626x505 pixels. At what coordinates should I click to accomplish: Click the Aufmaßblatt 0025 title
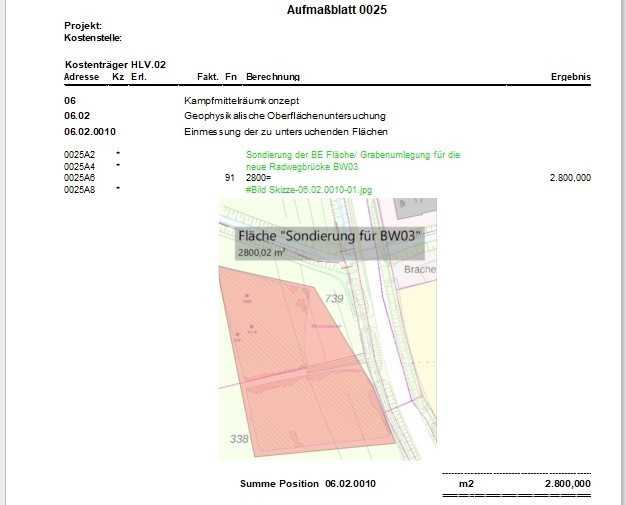[329, 9]
